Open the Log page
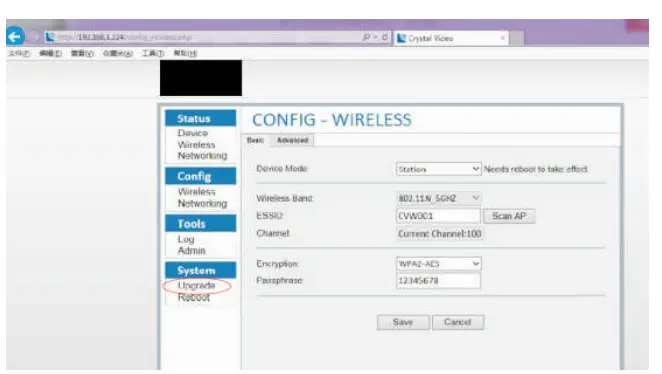 (x=186, y=239)
